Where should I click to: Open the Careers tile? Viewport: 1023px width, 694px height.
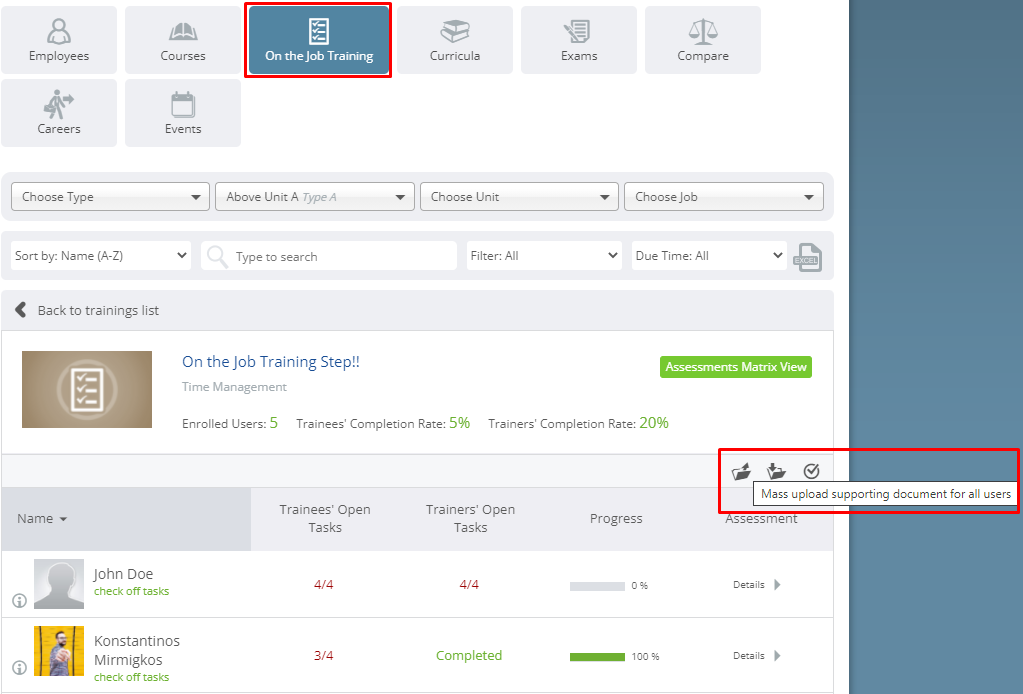point(59,113)
